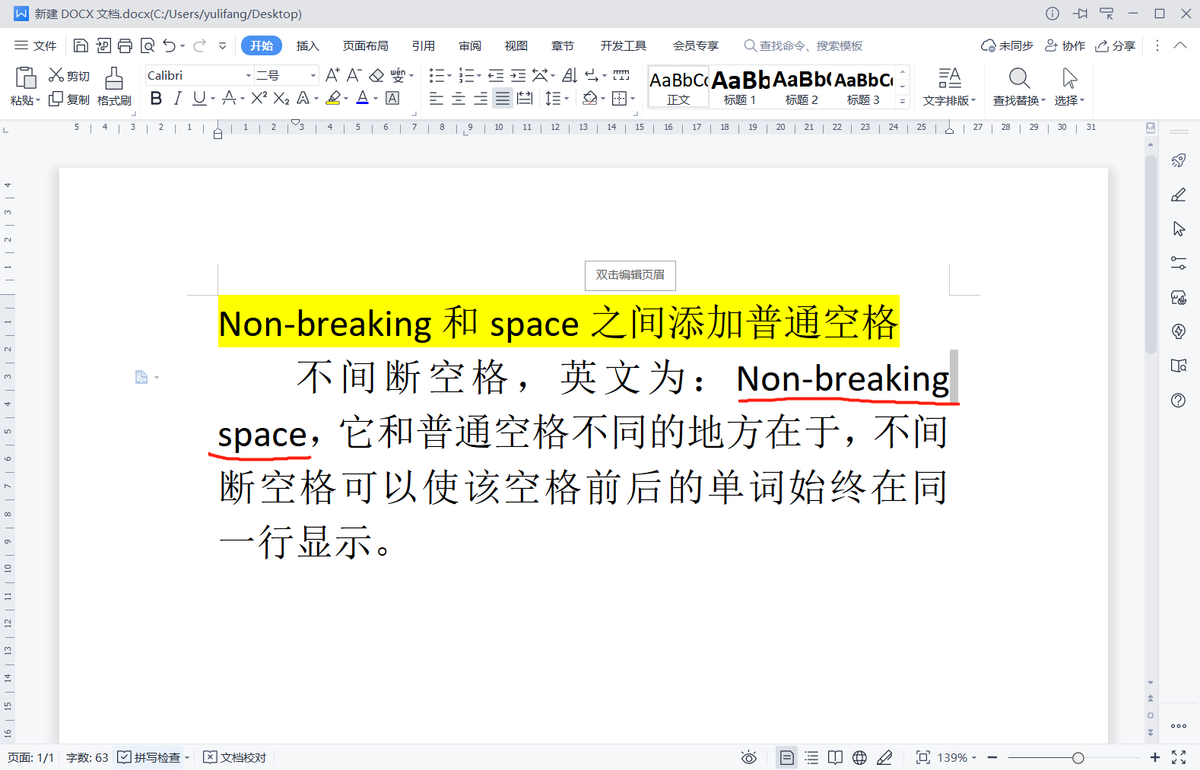Toggle Justify paragraph alignment
This screenshot has height=770, width=1200.
coord(502,98)
